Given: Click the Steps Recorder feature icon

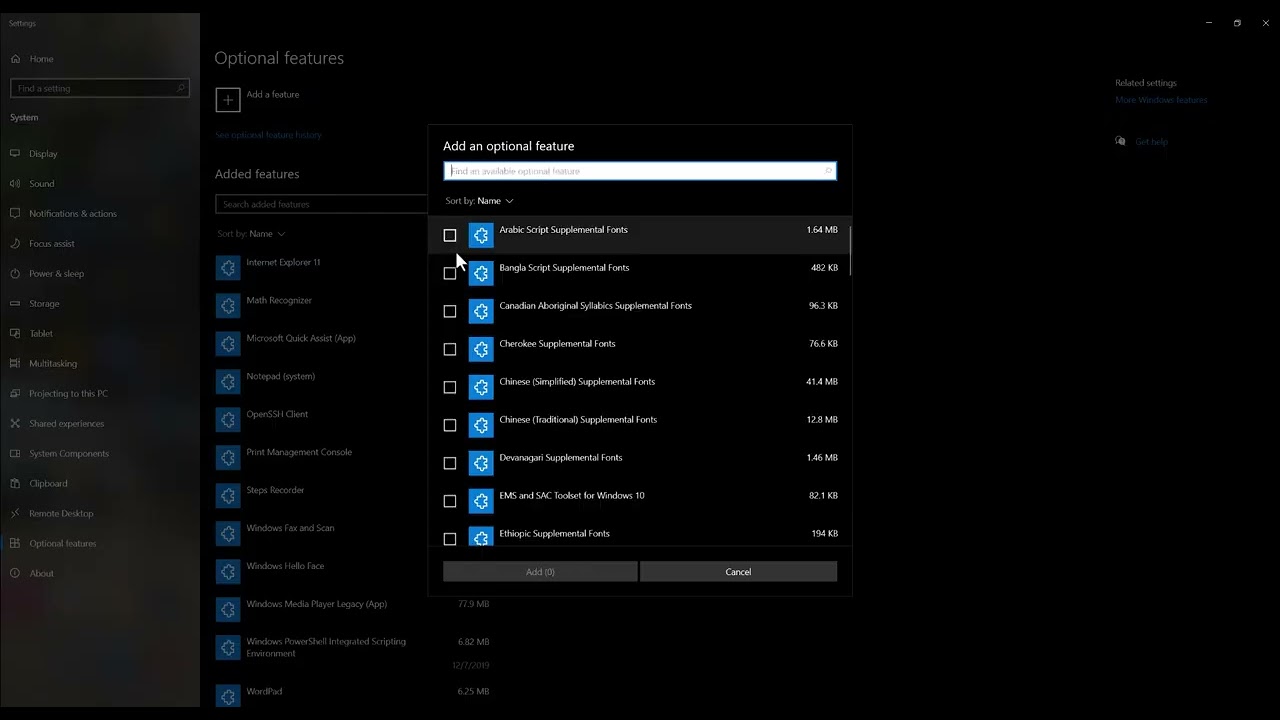Looking at the screenshot, I should point(228,496).
